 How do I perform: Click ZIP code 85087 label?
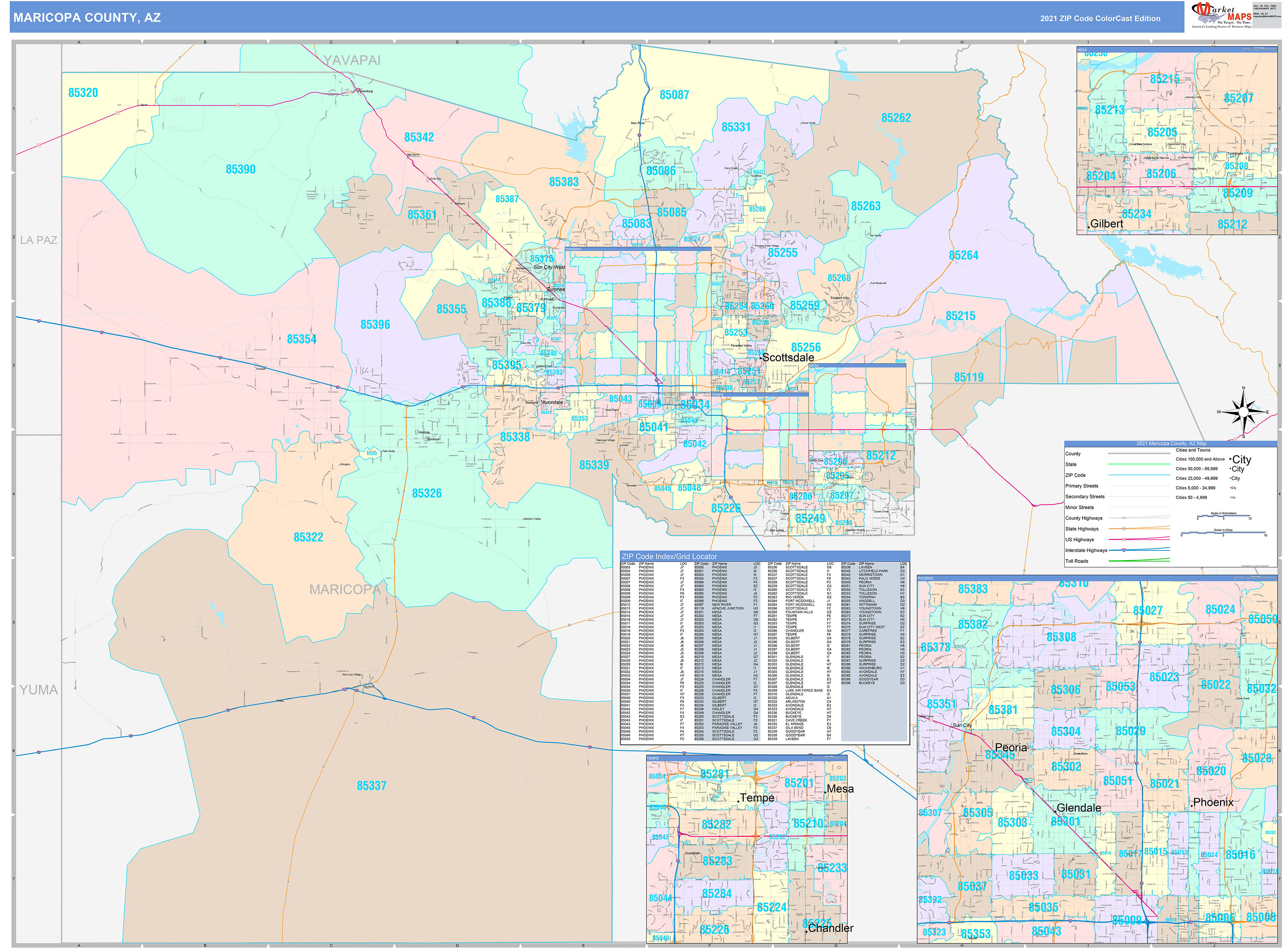coord(674,95)
